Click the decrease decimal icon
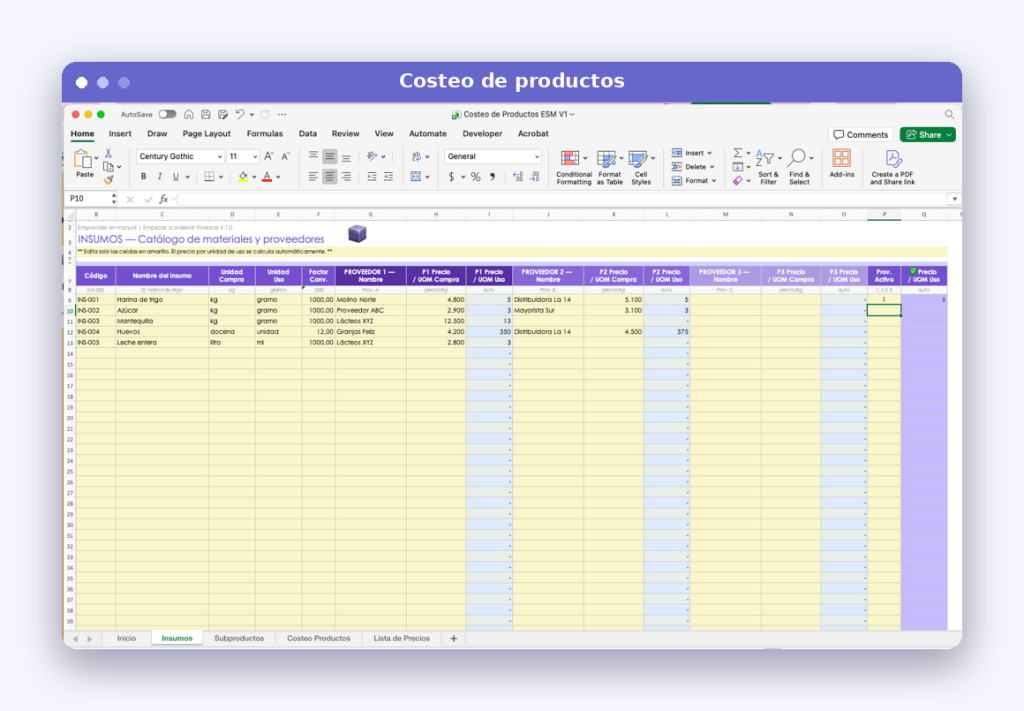This screenshot has width=1024, height=711. 535,177
